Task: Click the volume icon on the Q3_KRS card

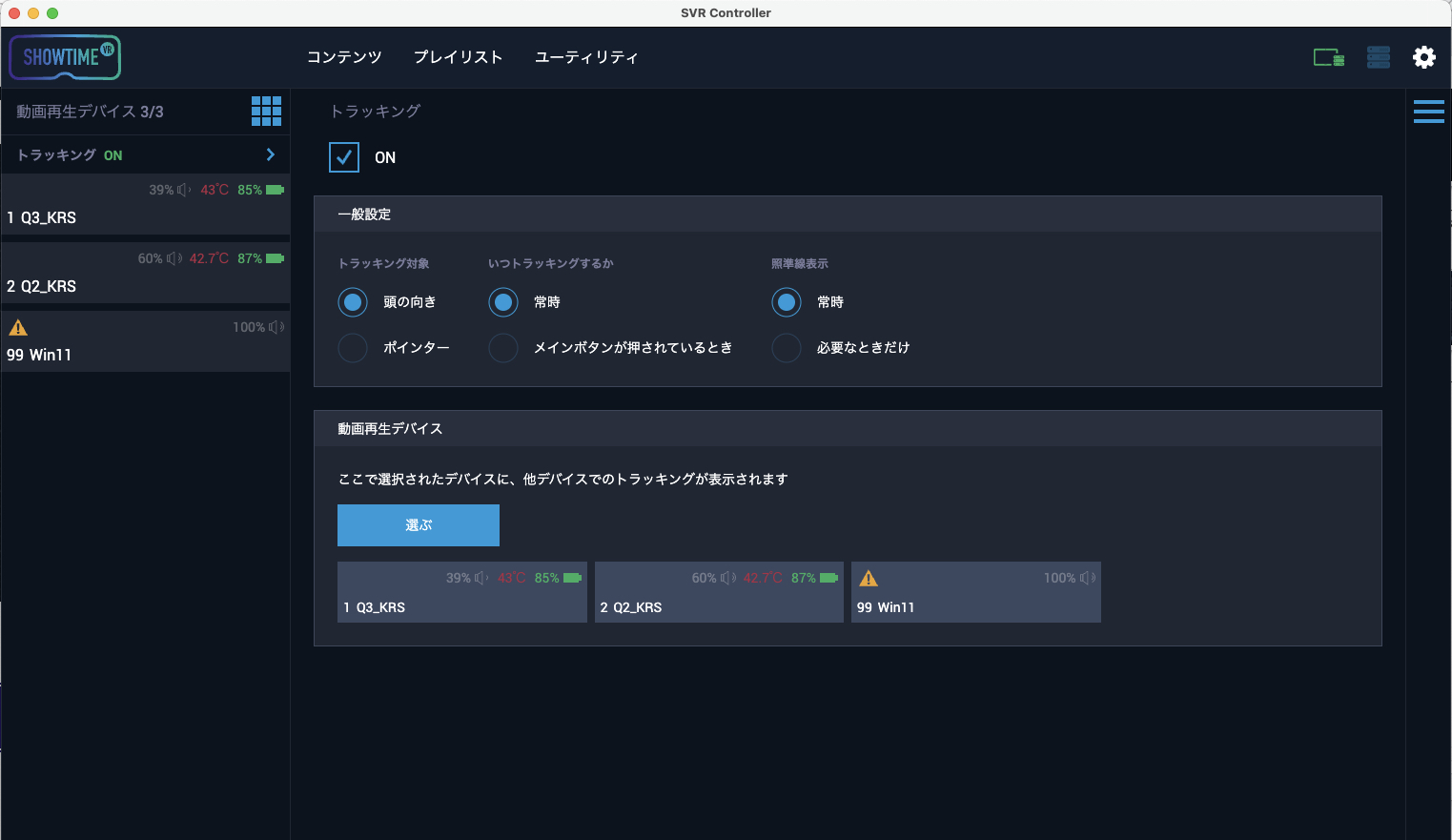Action: point(481,578)
